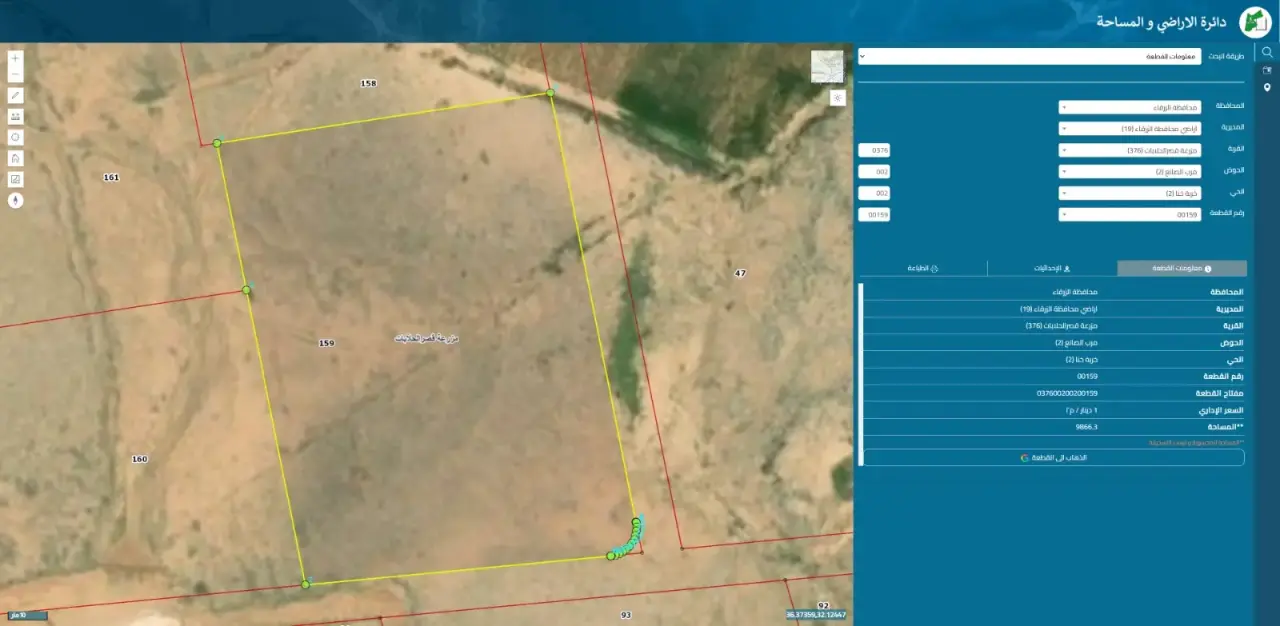Open the neighborhood (الحي) dropdown
The image size is (1280, 626).
[1130, 193]
